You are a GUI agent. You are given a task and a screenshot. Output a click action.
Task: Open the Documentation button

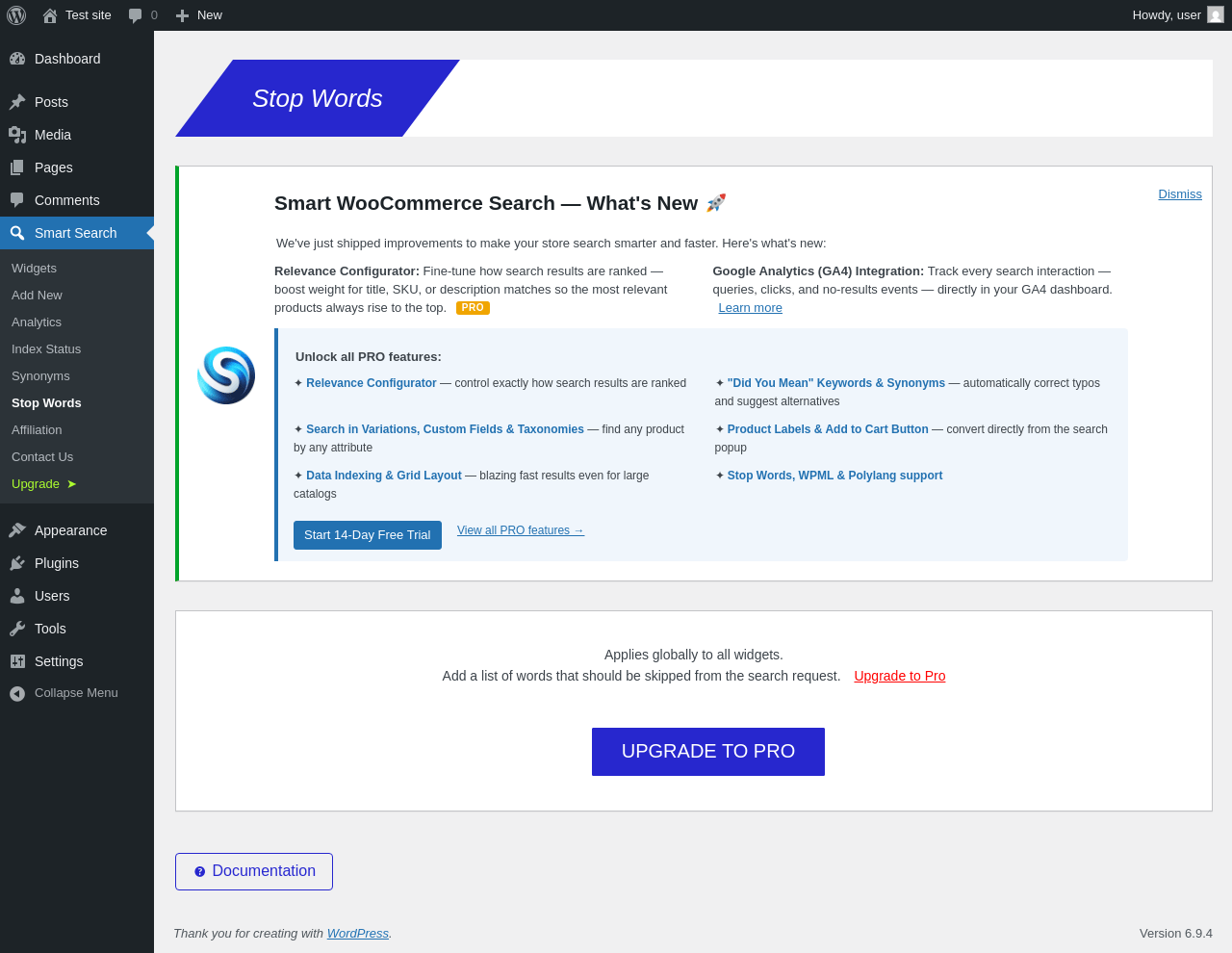(x=254, y=871)
